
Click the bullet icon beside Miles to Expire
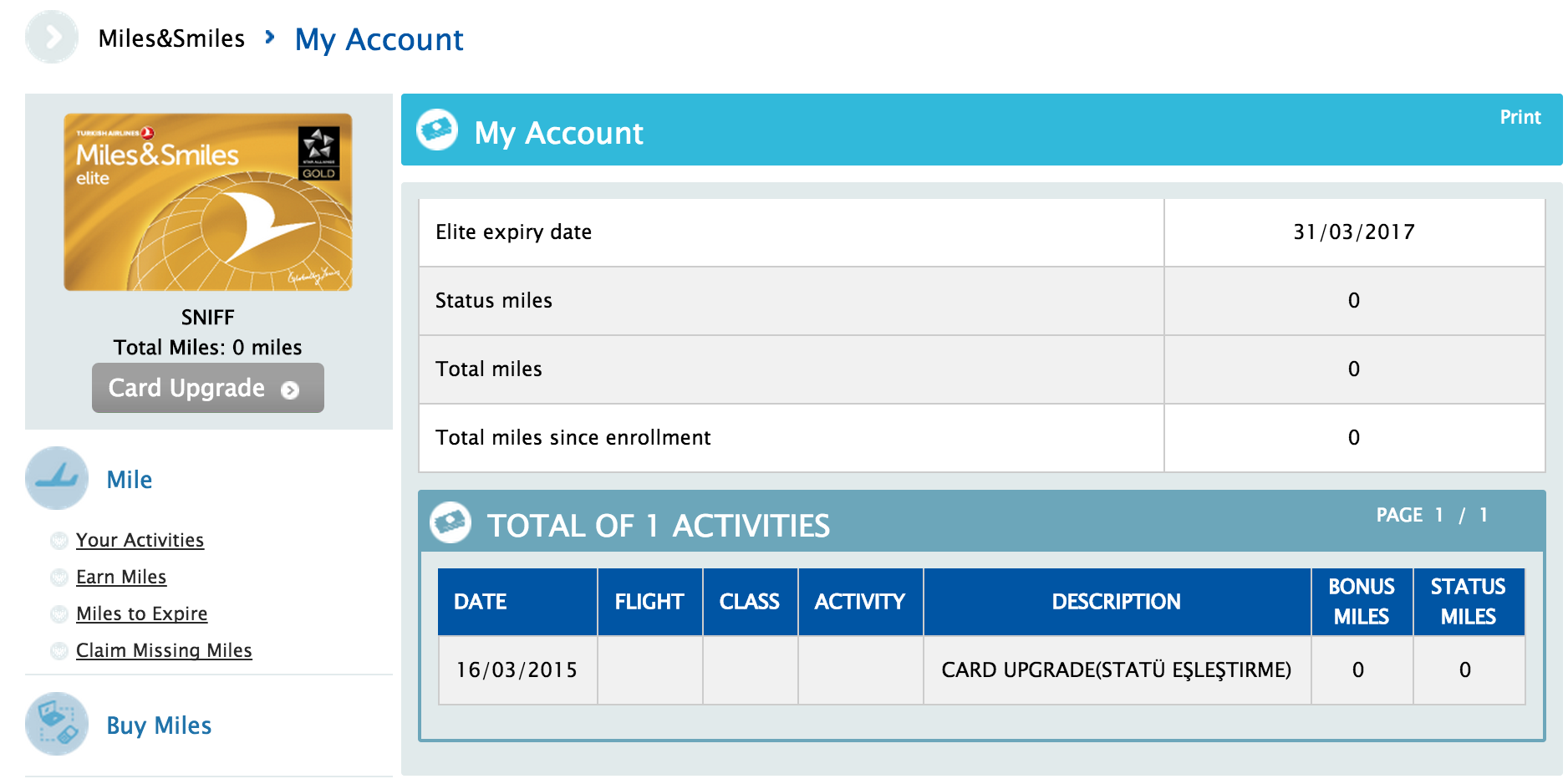point(59,614)
